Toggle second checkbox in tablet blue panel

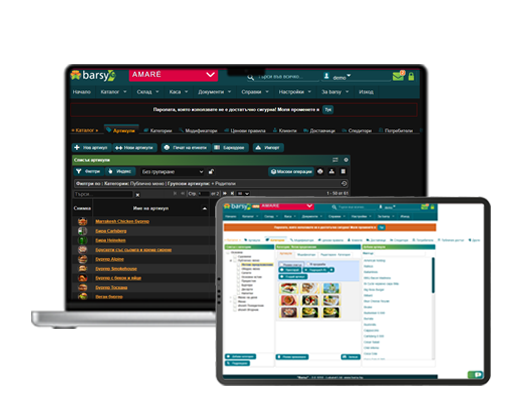[308, 264]
